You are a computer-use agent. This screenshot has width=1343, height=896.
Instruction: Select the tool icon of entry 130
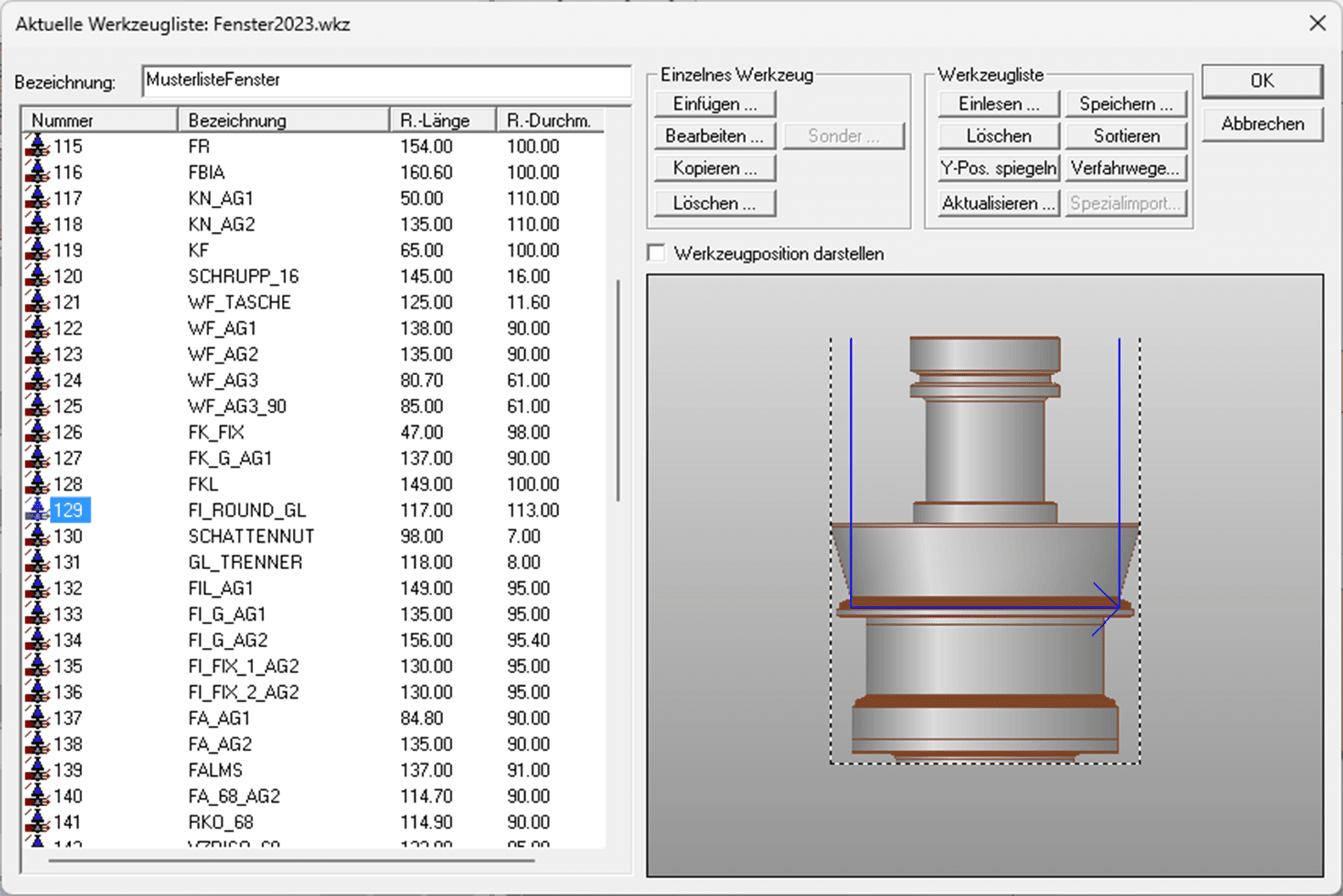coord(37,536)
